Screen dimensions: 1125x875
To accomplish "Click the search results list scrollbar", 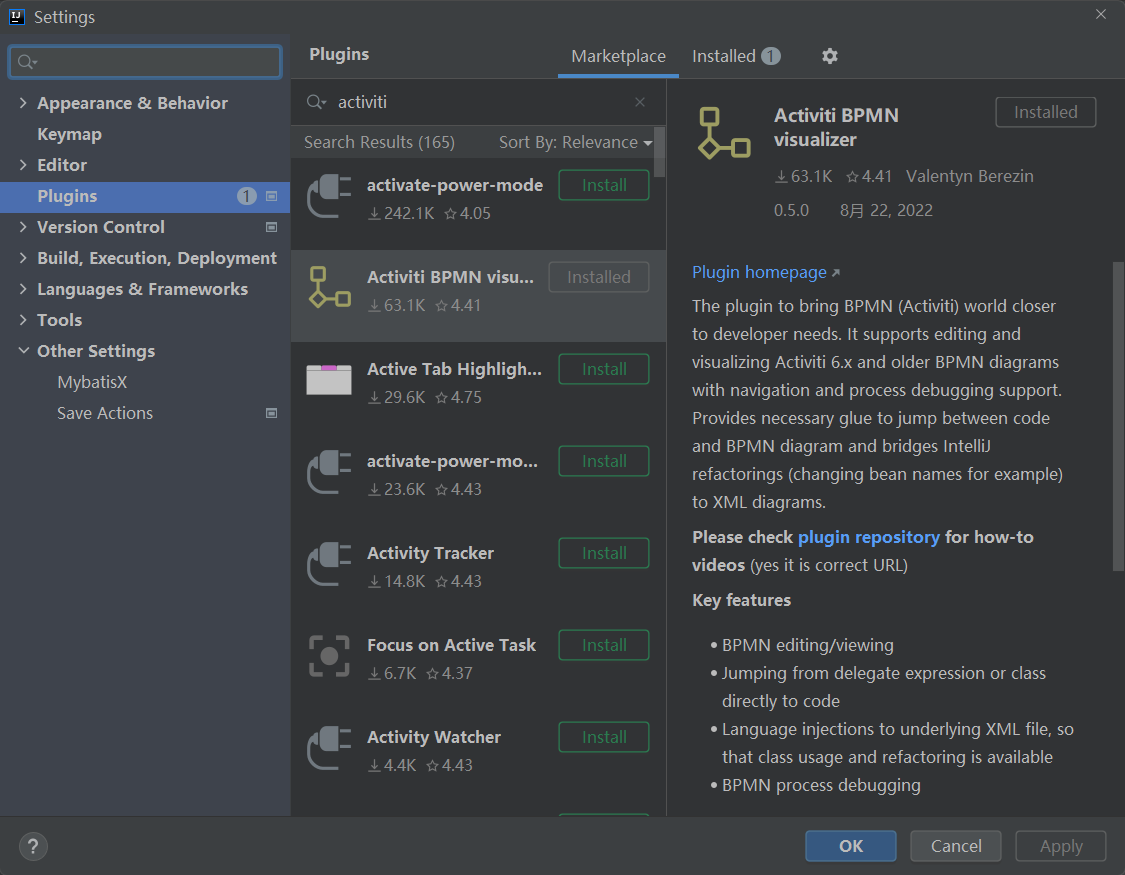I will tap(660, 152).
